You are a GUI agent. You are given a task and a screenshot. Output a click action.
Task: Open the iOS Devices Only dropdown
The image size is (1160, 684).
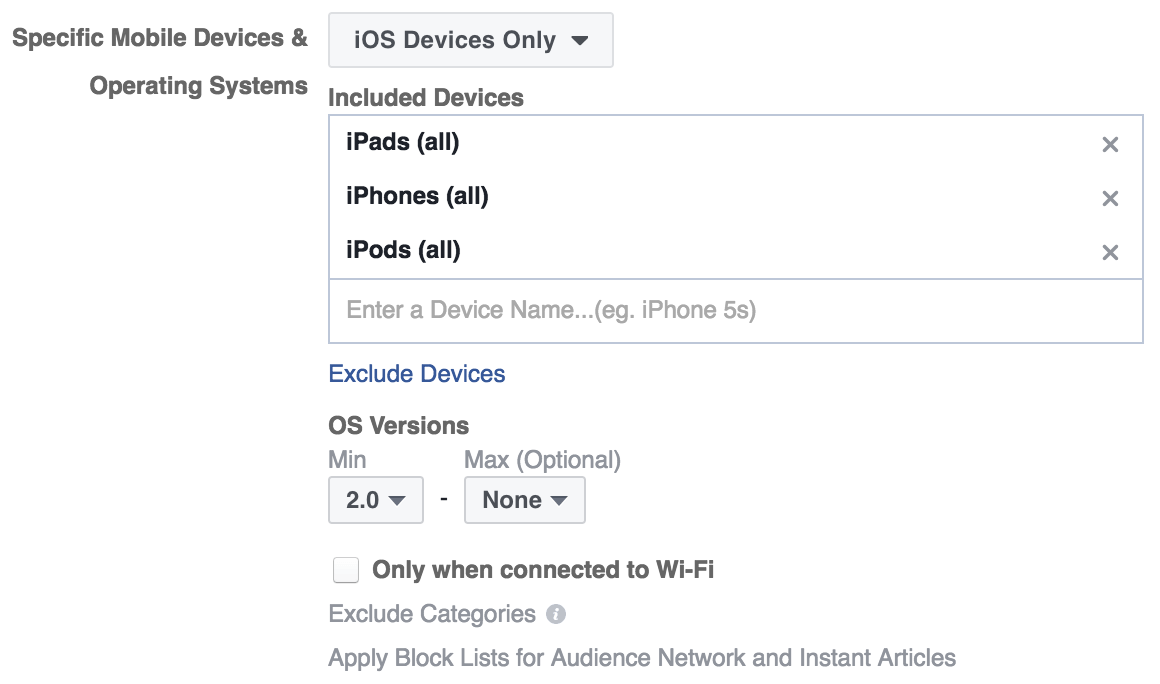click(471, 40)
